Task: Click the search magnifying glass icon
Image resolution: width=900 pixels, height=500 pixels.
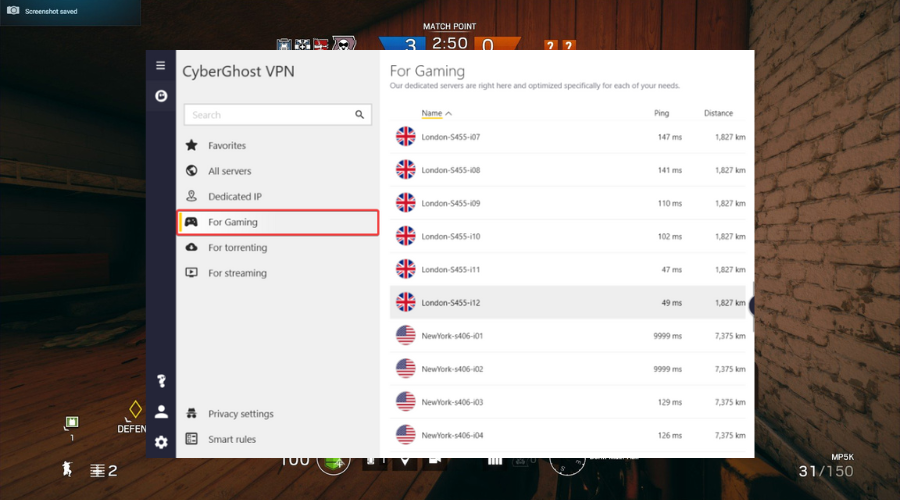Action: pyautogui.click(x=360, y=115)
